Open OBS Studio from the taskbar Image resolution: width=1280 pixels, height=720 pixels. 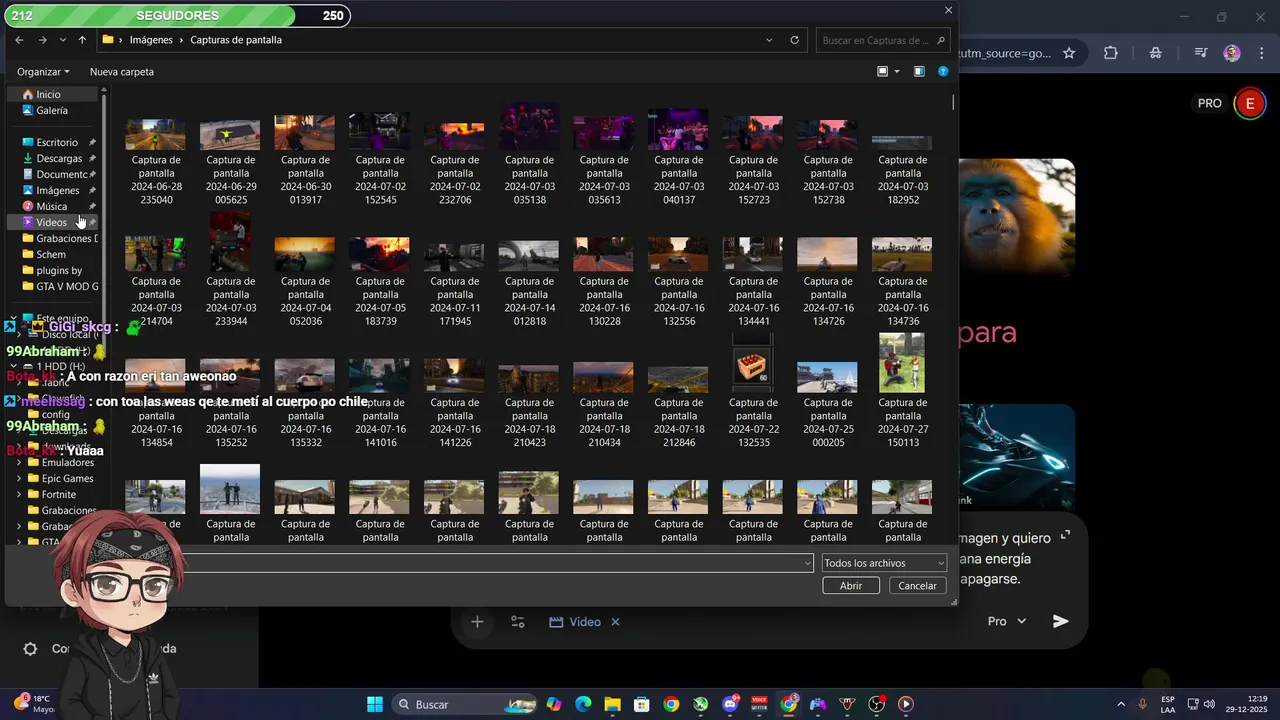click(877, 704)
